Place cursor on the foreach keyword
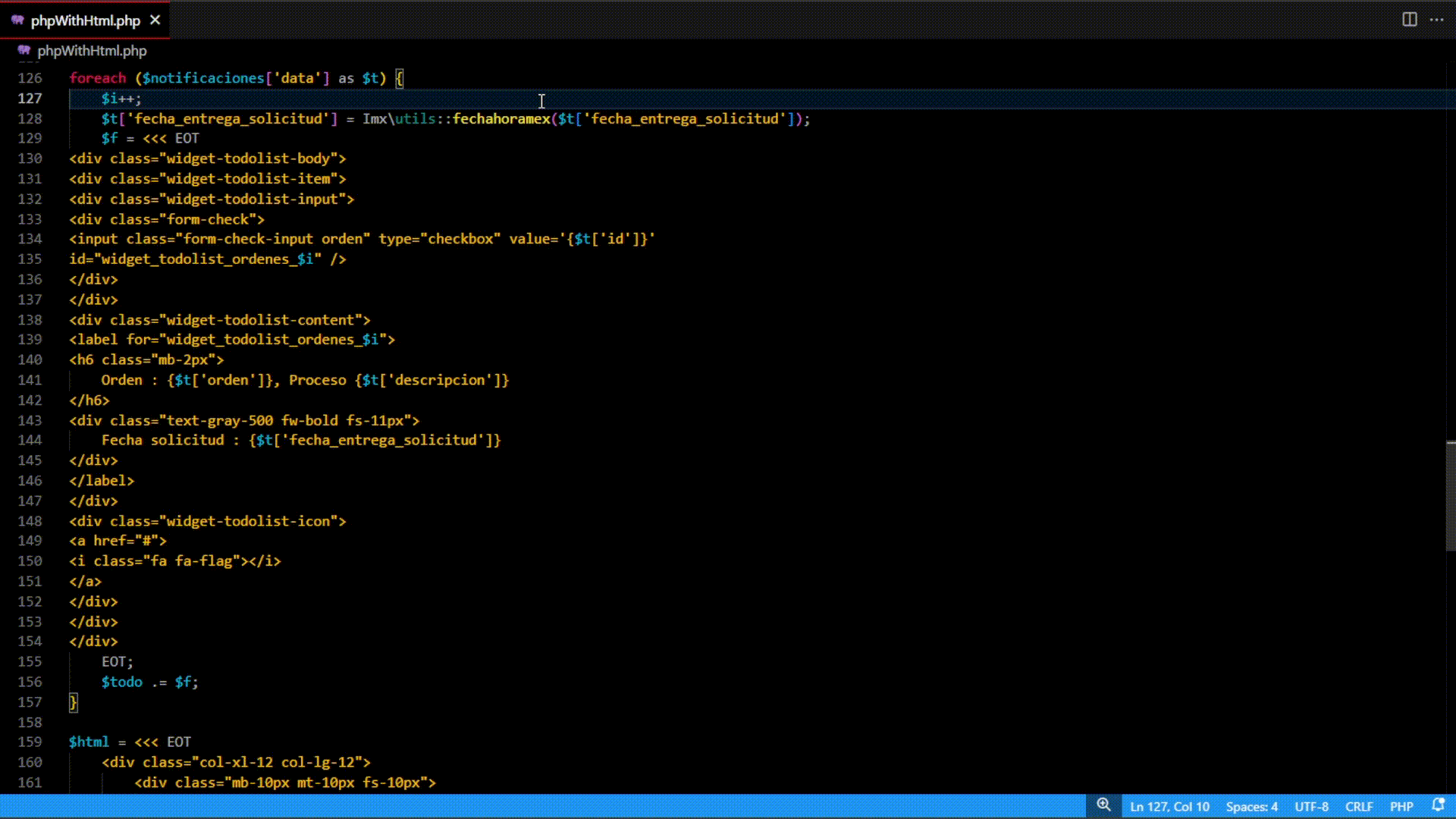 [97, 78]
